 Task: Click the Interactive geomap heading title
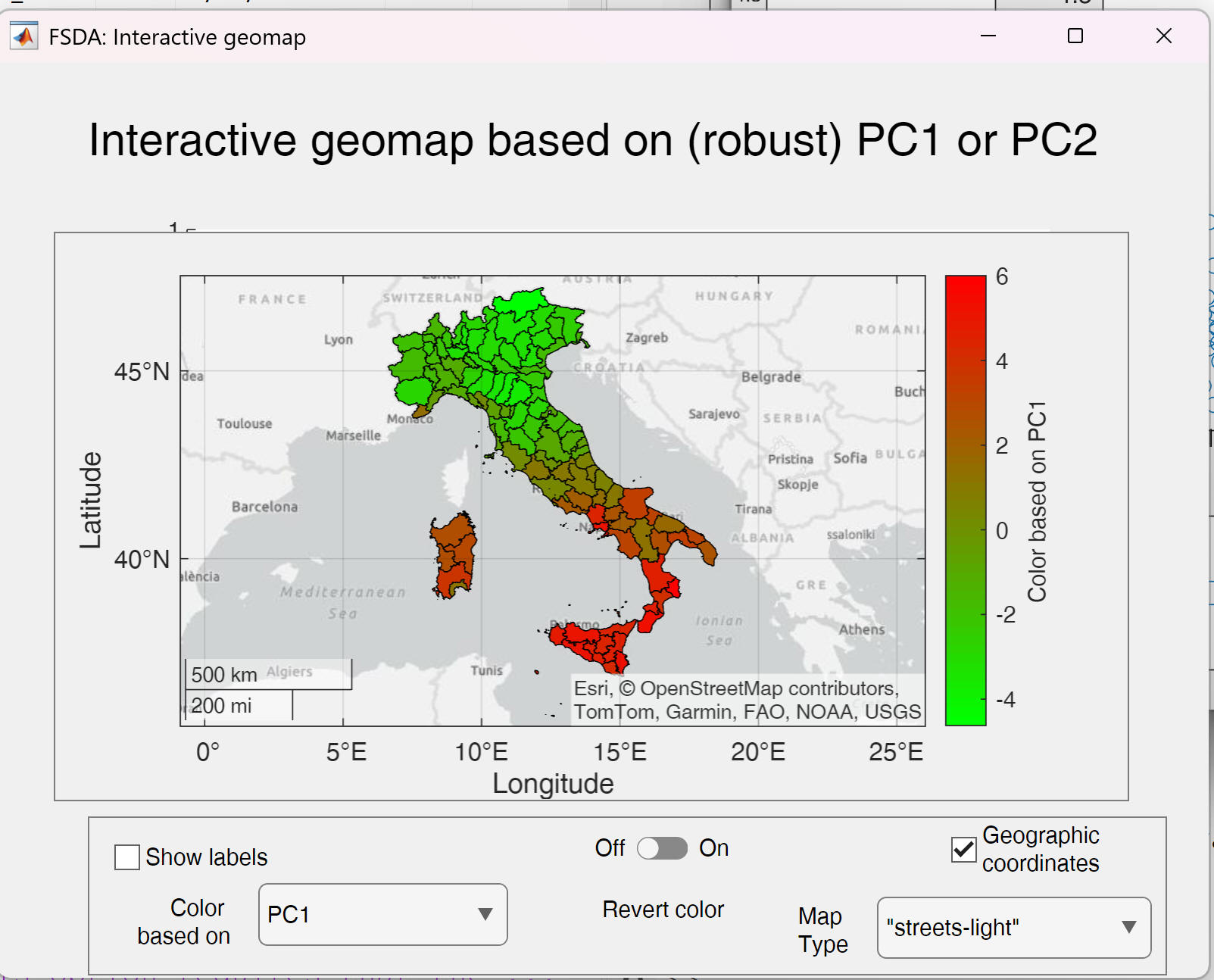click(x=592, y=140)
